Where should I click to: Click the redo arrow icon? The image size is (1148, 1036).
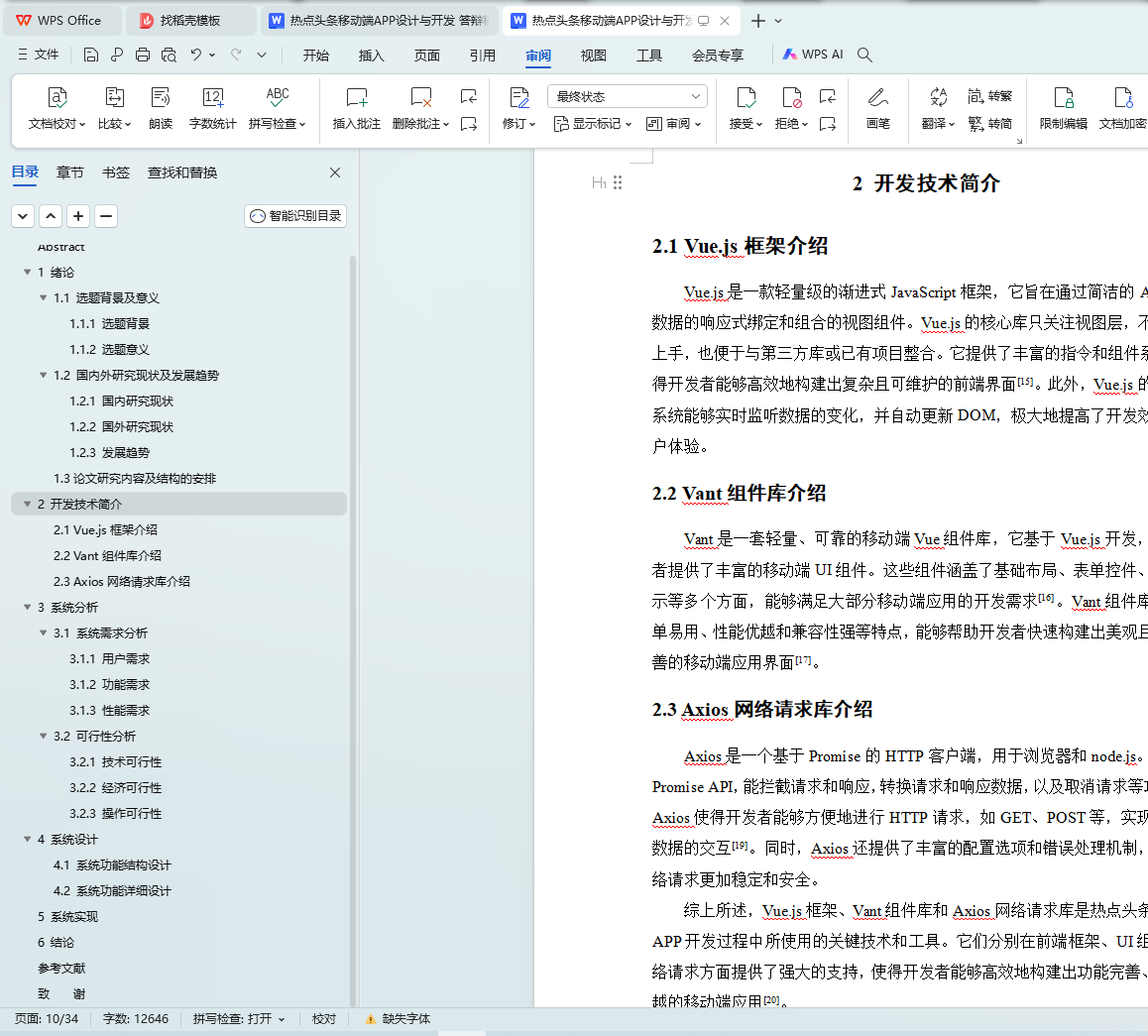236,55
